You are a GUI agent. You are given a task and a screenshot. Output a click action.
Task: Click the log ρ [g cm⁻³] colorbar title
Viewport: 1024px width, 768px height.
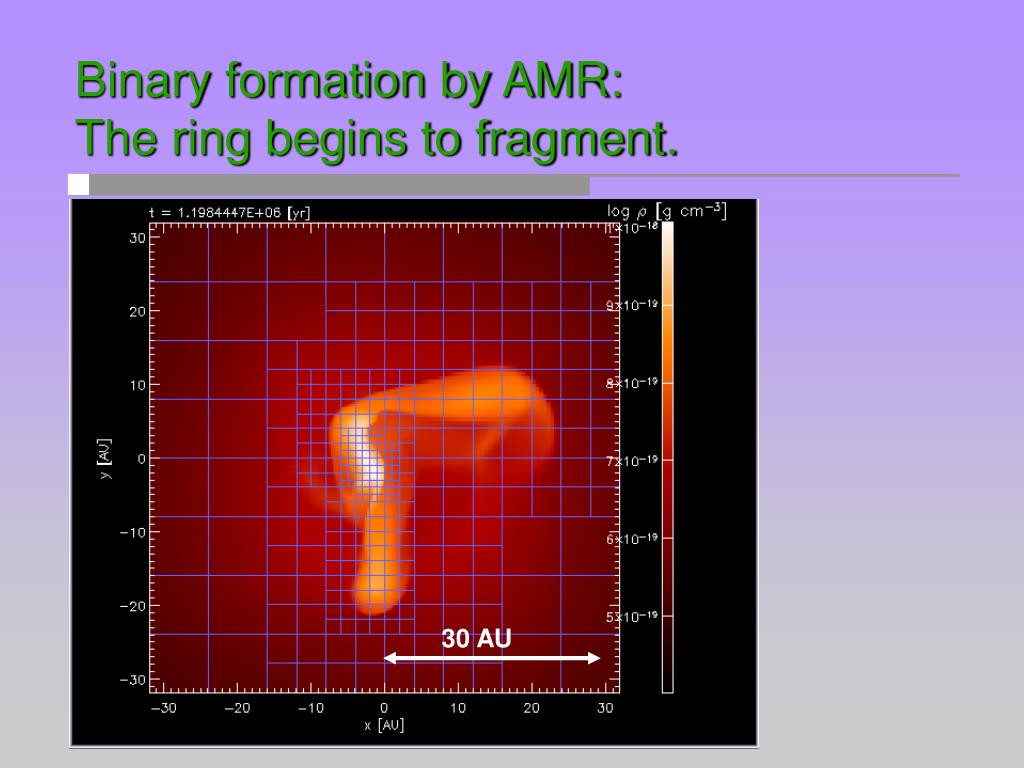point(666,211)
